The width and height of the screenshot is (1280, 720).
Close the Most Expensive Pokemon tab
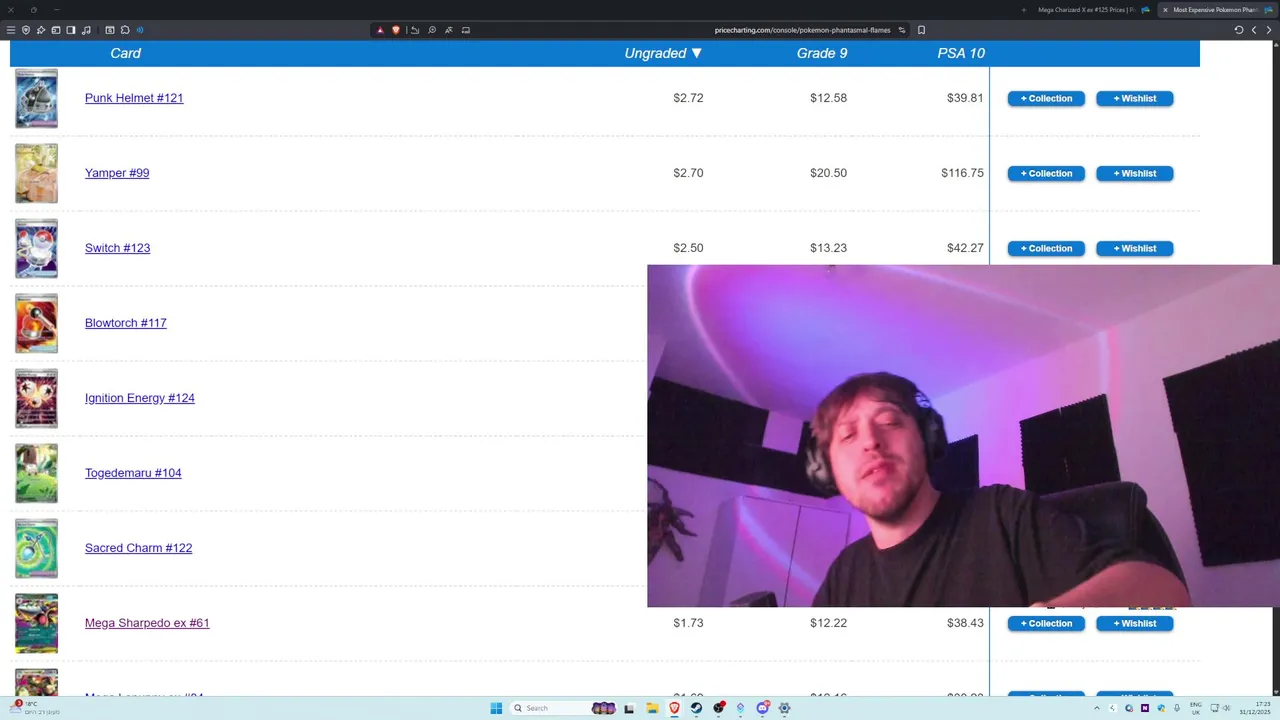1165,10
